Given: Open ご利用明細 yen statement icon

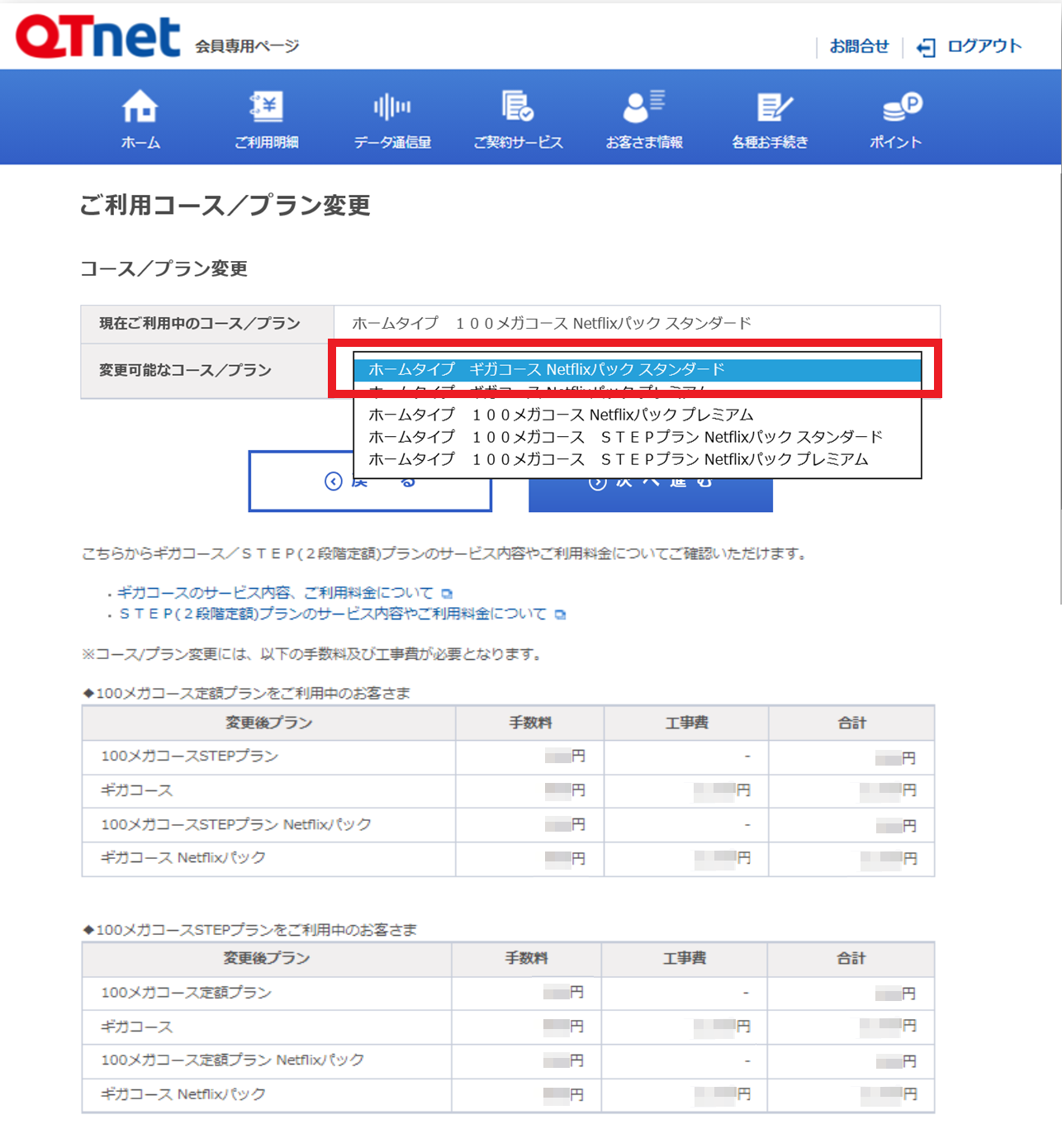Looking at the screenshot, I should (x=266, y=107).
